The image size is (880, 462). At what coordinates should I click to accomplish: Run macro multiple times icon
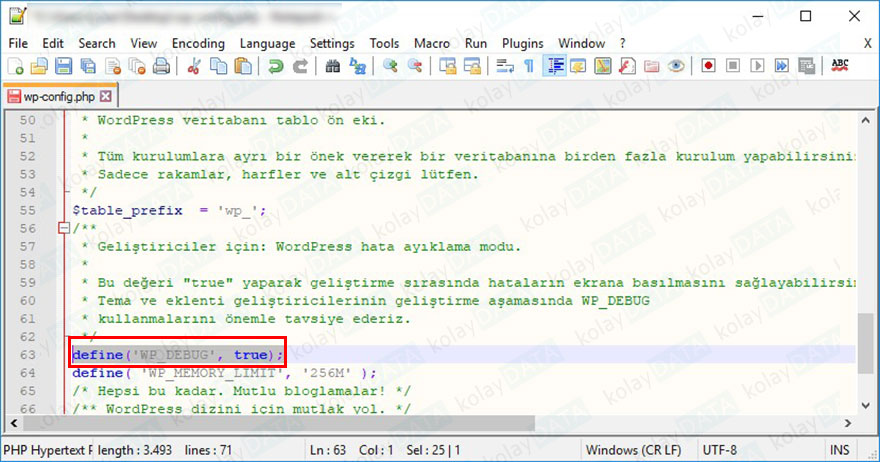click(x=781, y=66)
